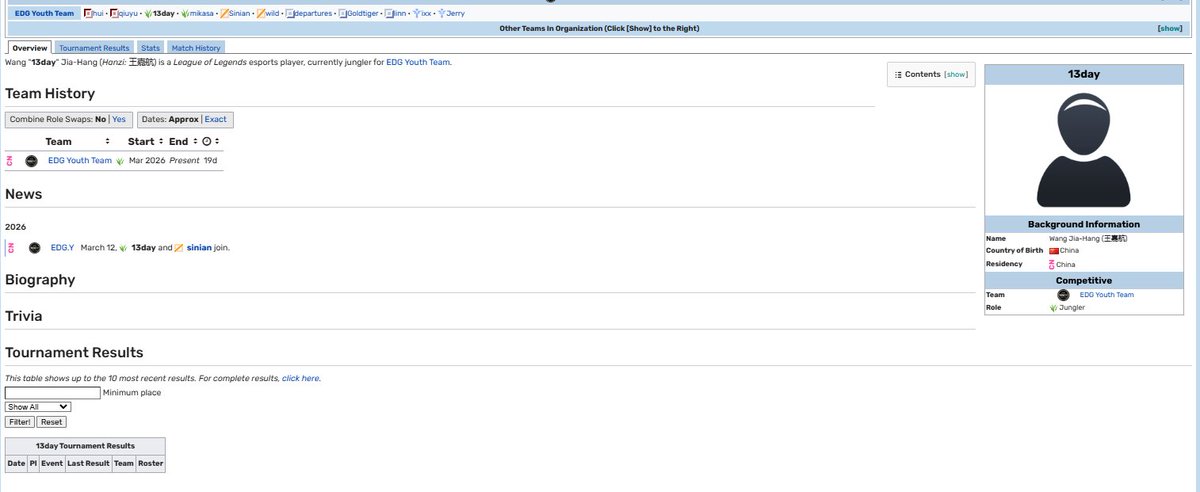This screenshot has height=492, width=1200.
Task: Click CN region flag in Team History row
Action: coord(11,160)
